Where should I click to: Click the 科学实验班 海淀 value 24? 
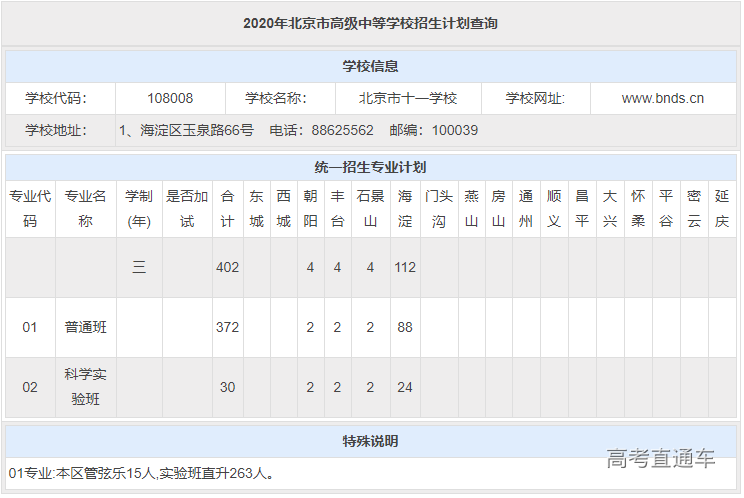pos(405,387)
